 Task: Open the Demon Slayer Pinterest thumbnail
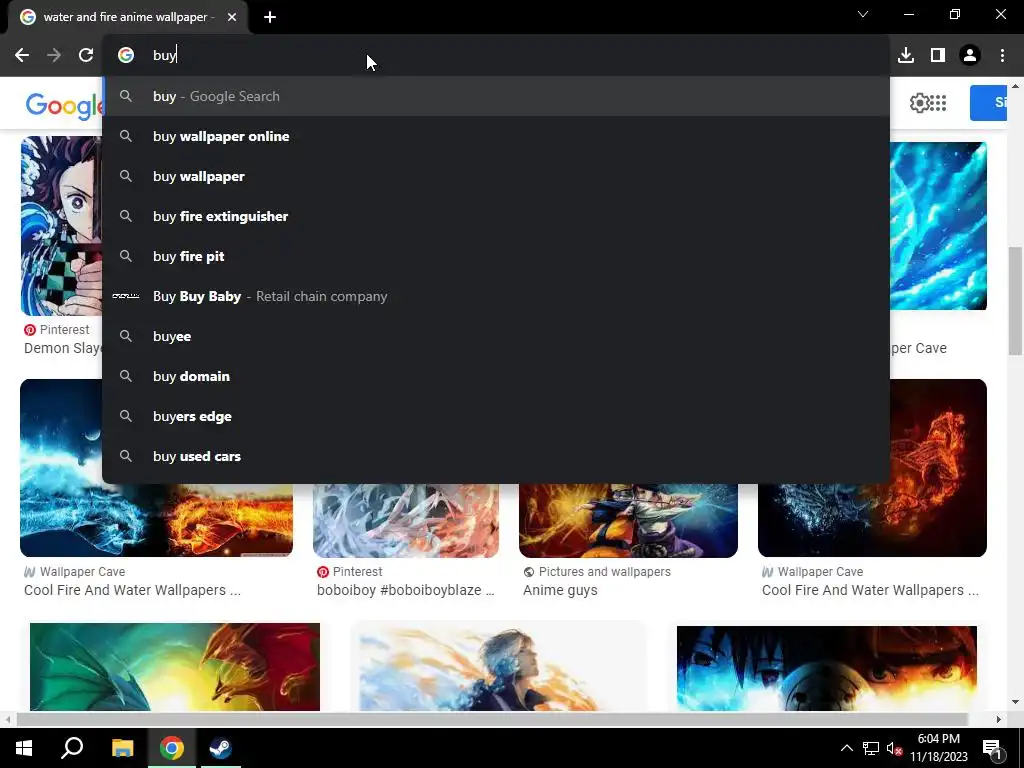click(x=61, y=226)
